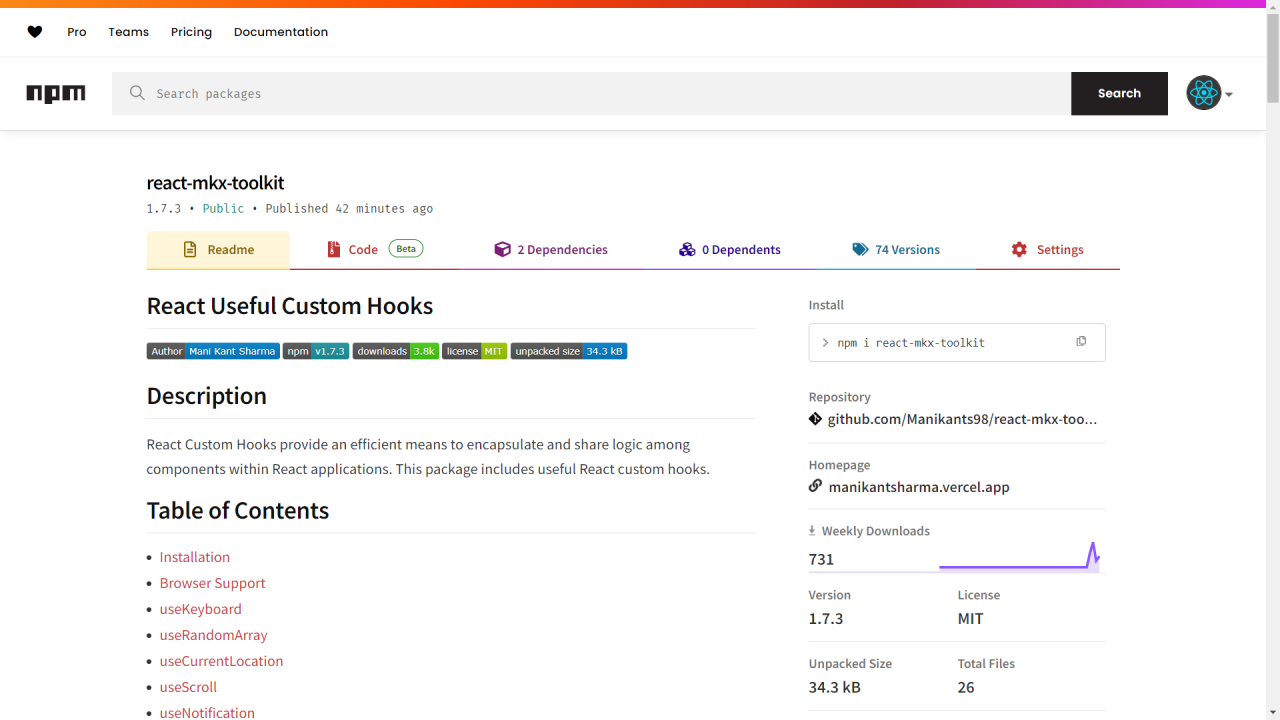1280x720 pixels.
Task: Click the homepage link chain icon
Action: 816,487
